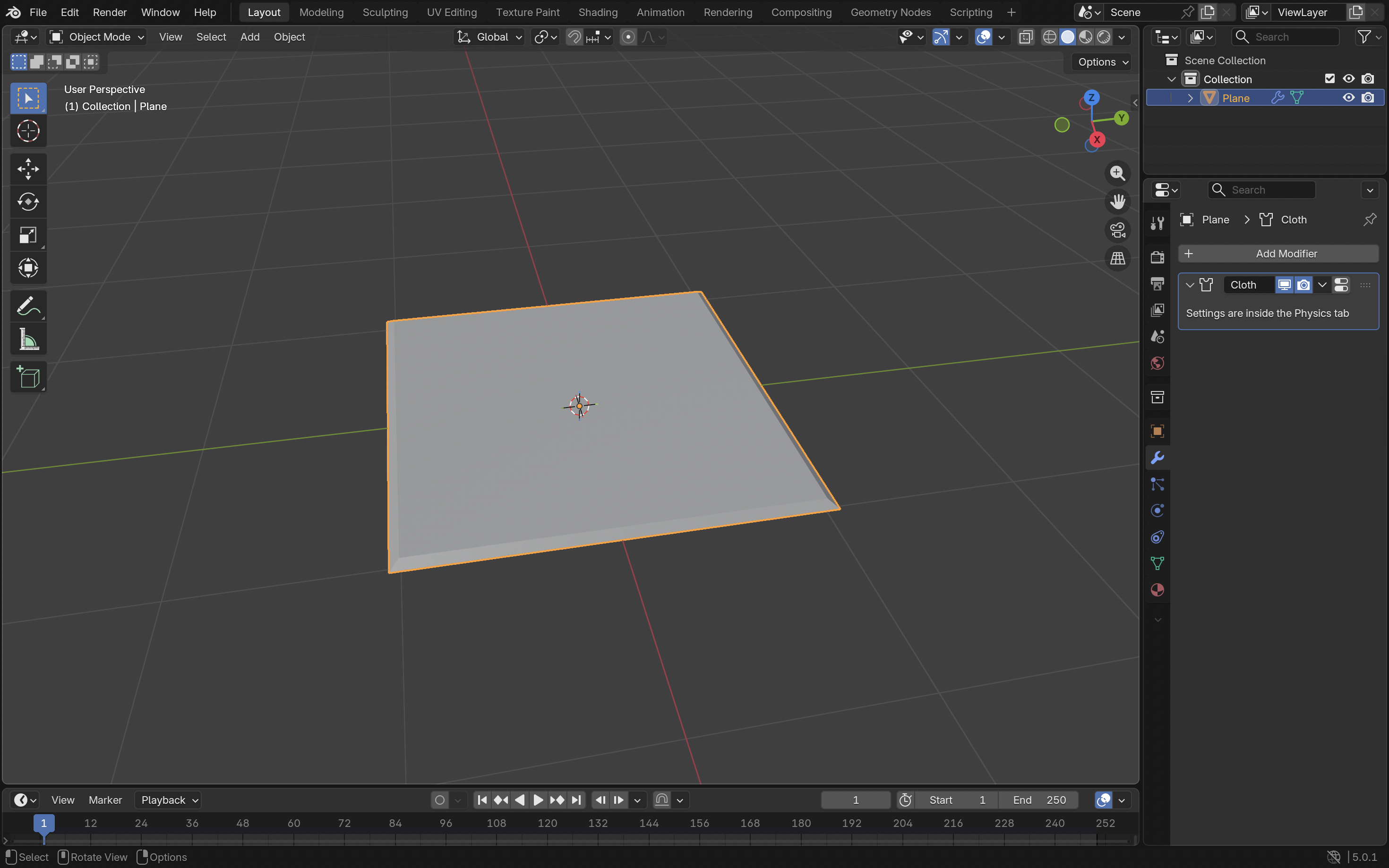This screenshot has width=1389, height=868.
Task: Select the Move tool in toolbar
Action: [27, 169]
